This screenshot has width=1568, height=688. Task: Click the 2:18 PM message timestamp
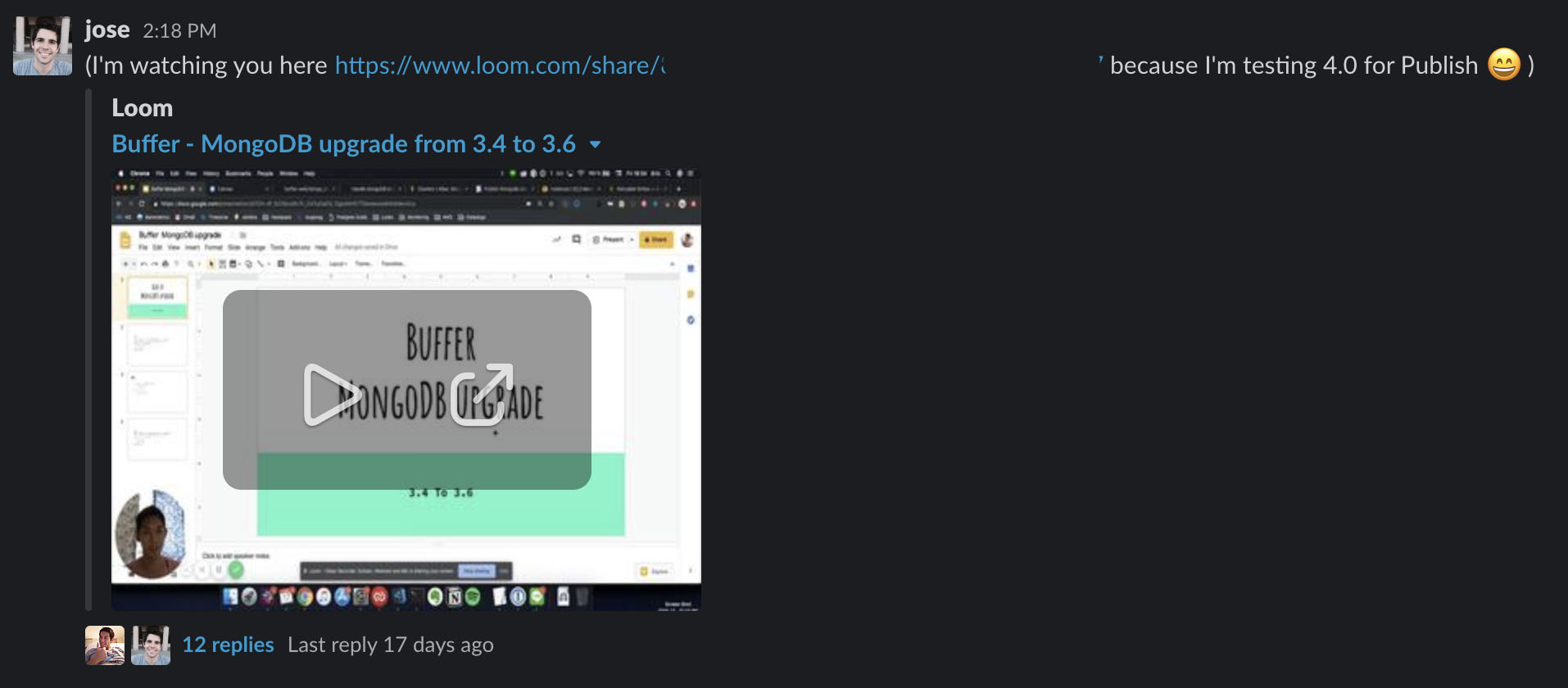coord(179,31)
